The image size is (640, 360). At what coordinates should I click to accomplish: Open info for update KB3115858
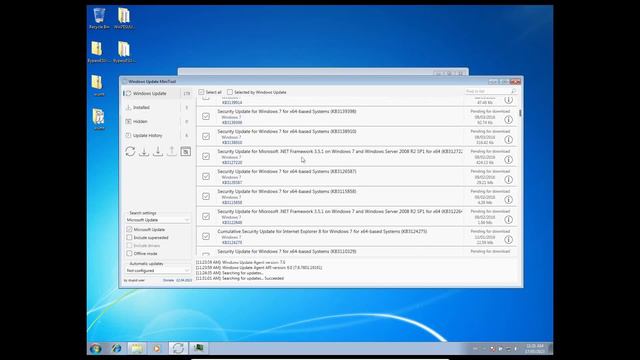(x=508, y=200)
